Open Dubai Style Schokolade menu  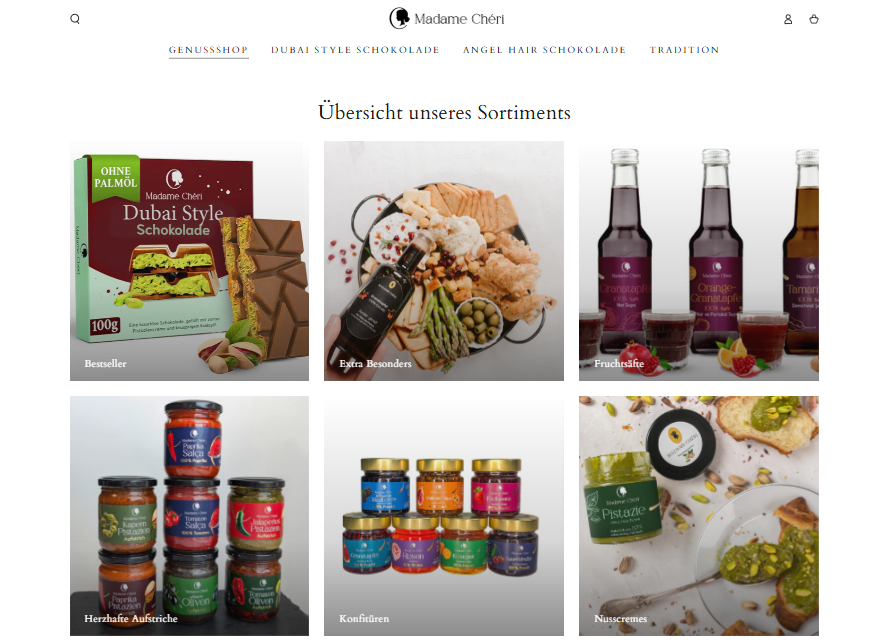tap(355, 50)
